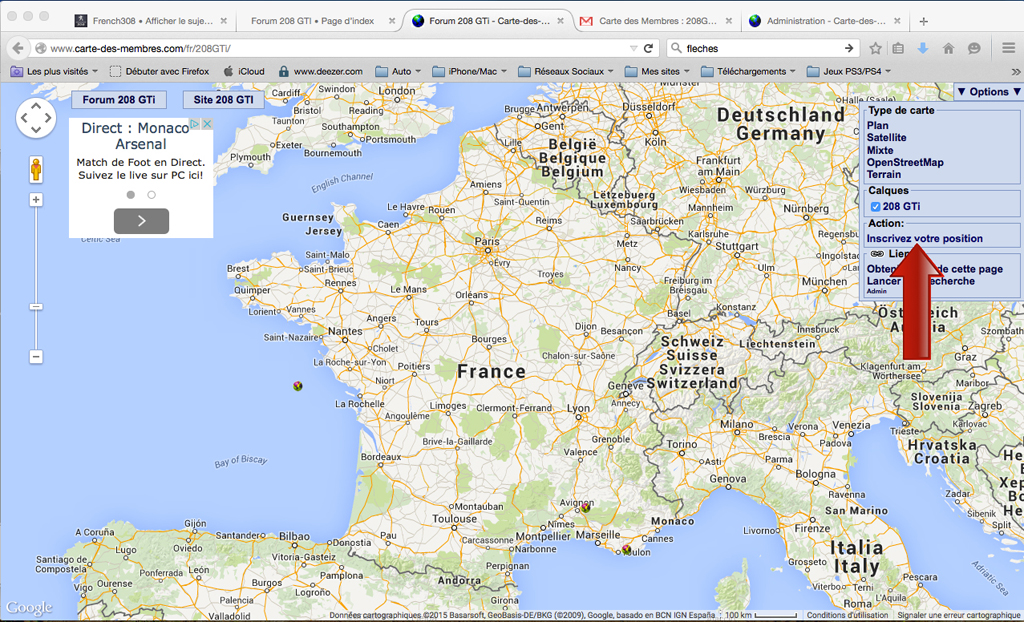Bookmark this page with the star icon
The height and width of the screenshot is (622, 1024).
click(x=876, y=48)
